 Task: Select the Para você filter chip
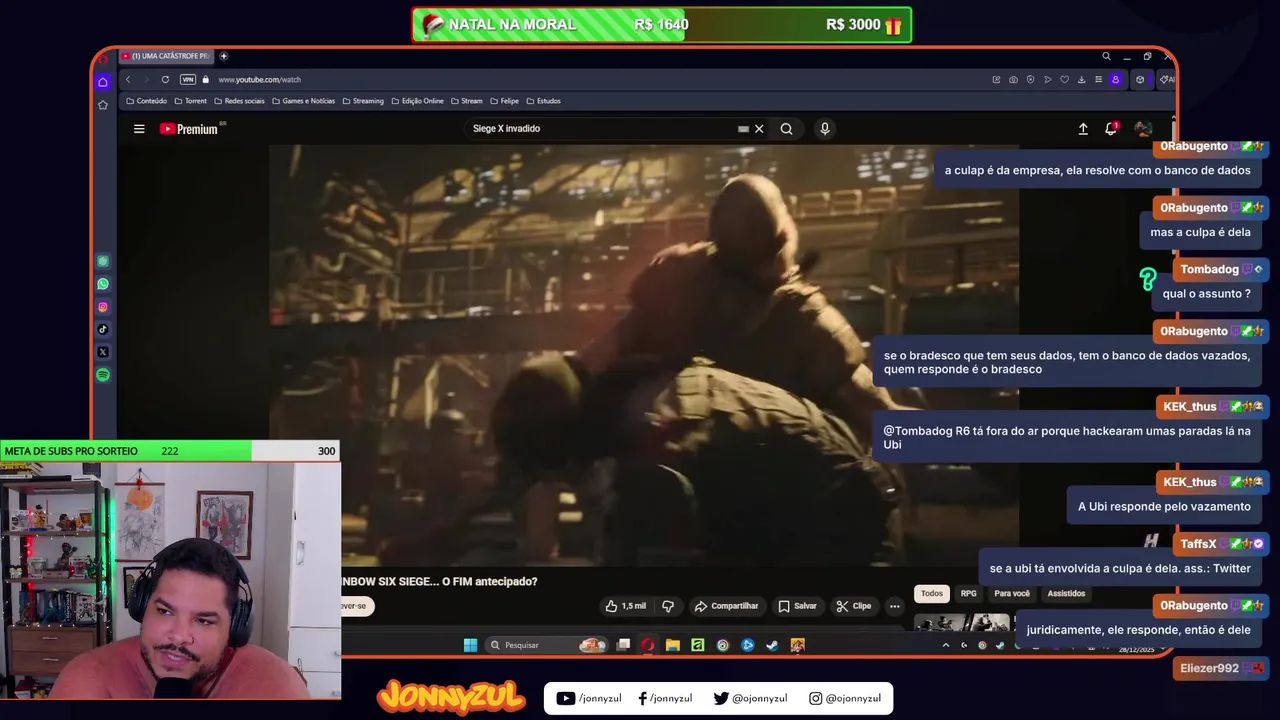coord(1012,594)
